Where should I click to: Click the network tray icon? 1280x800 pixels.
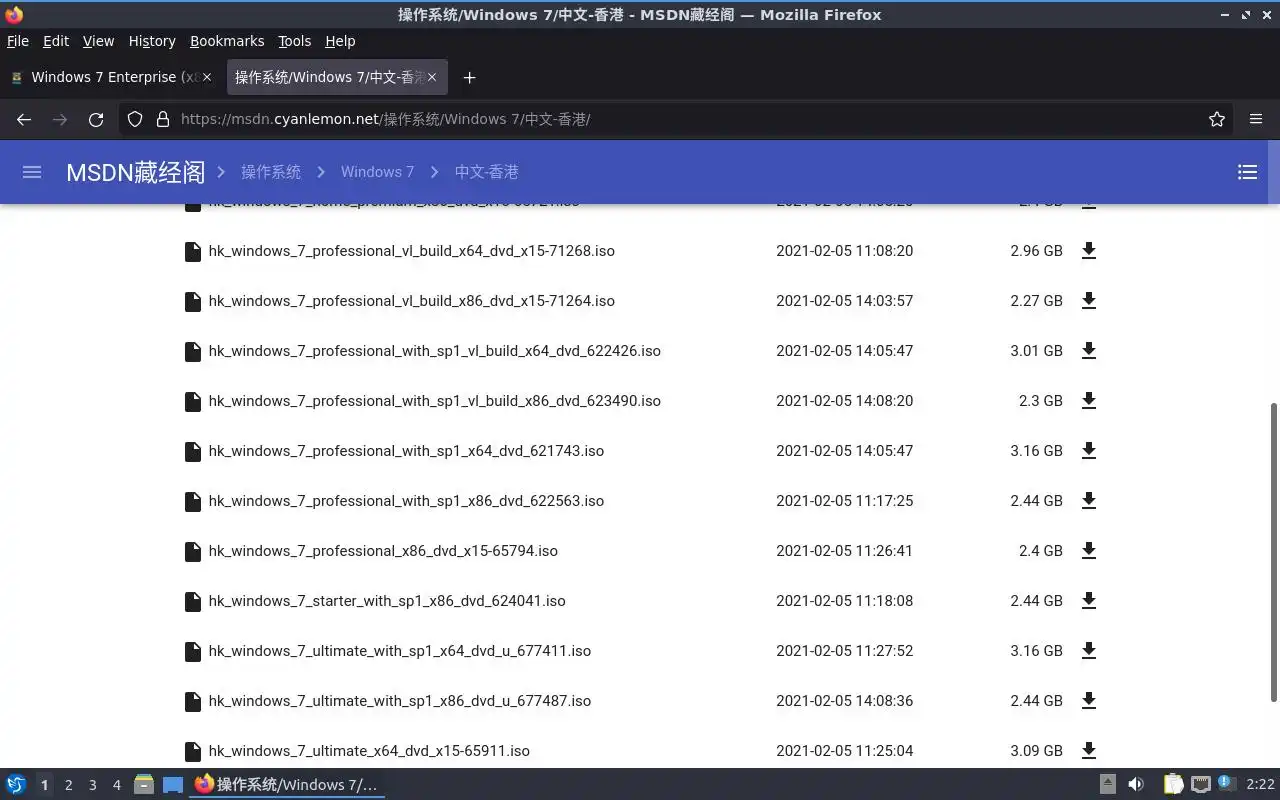coord(1201,785)
